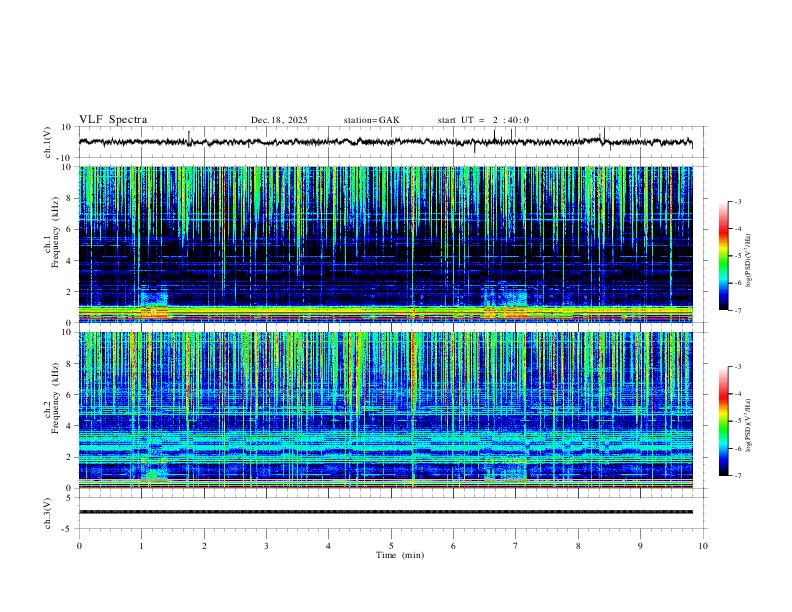
Task: Click the bottom time axis tick label "10"
Action: click(703, 546)
